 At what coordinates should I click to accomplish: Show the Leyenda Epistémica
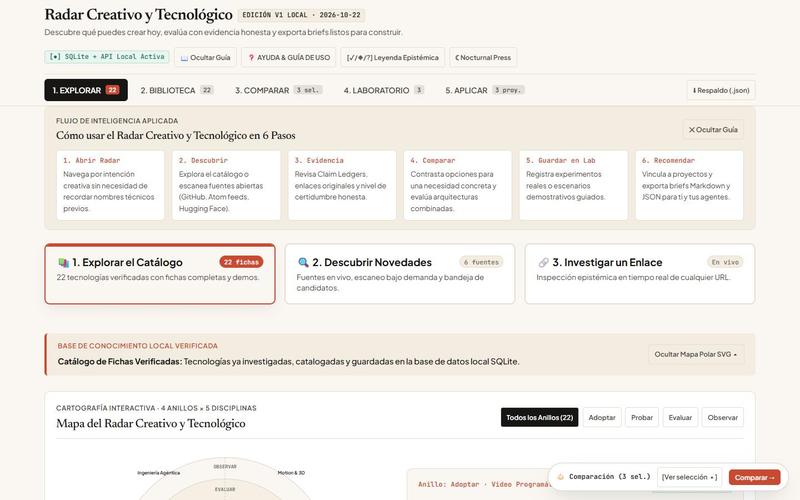[392, 57]
